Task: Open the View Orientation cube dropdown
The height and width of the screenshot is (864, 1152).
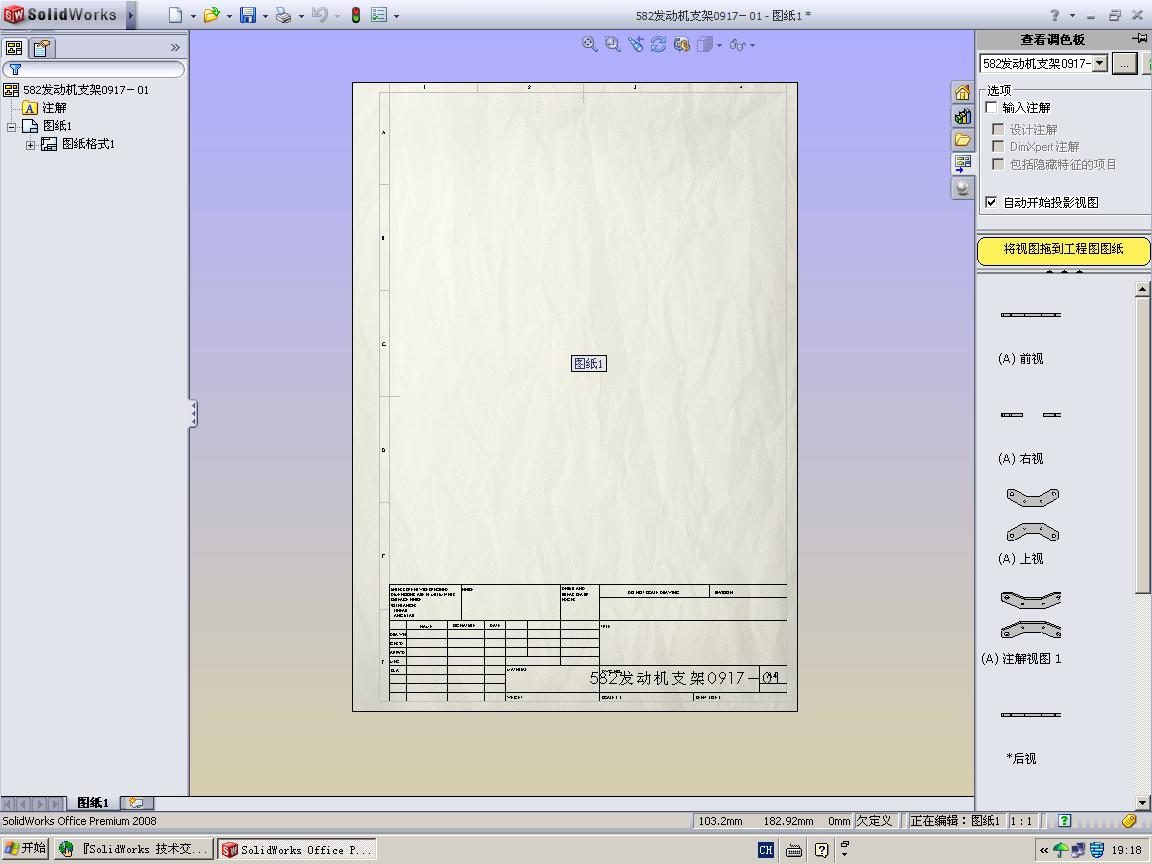Action: 720,44
